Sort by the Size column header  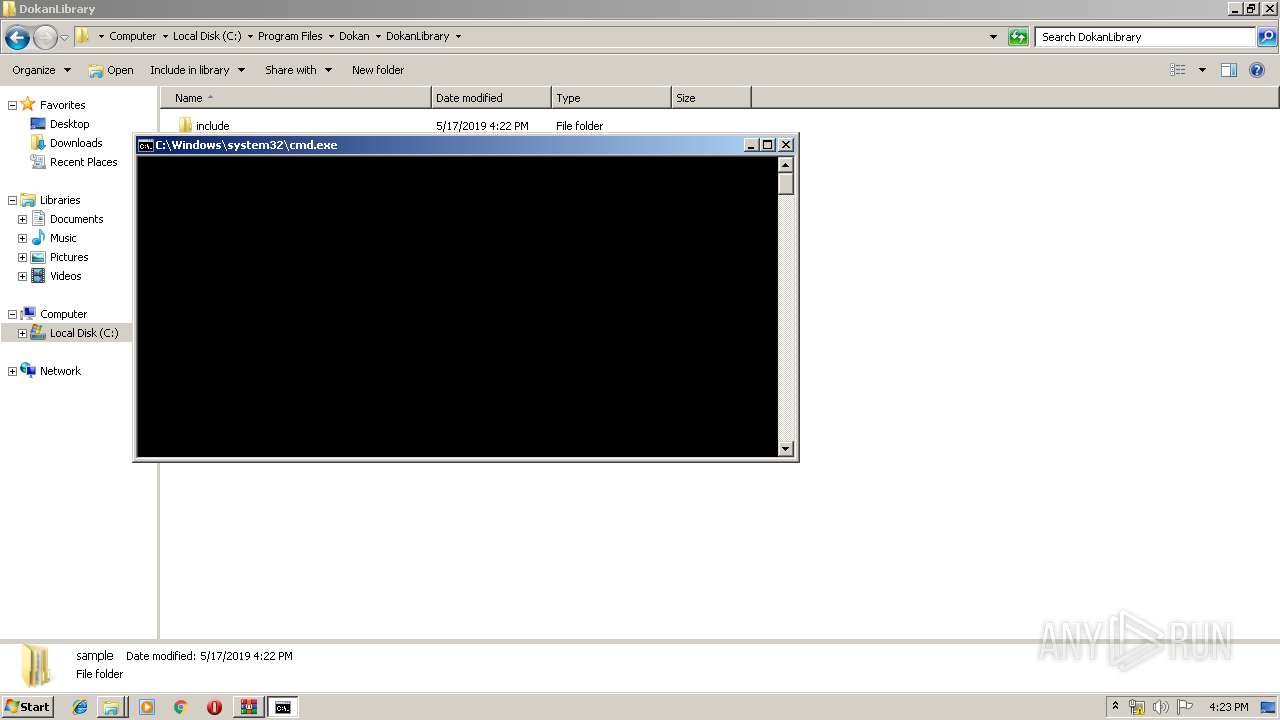coord(711,98)
